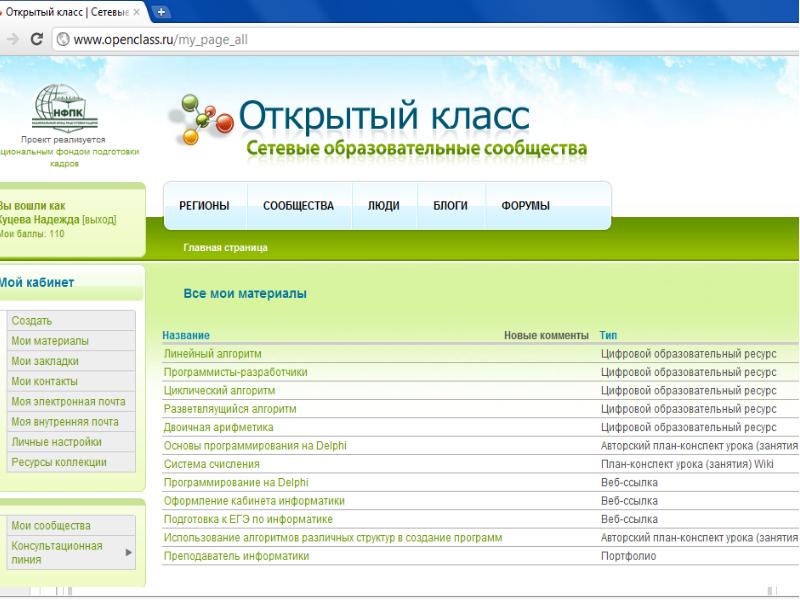
Task: Open Личные настройки in the sidebar
Action: click(56, 442)
